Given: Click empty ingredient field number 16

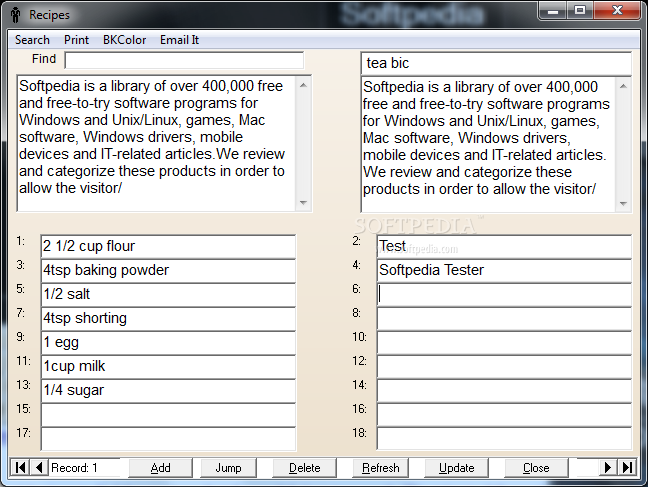Looking at the screenshot, I should [x=504, y=414].
